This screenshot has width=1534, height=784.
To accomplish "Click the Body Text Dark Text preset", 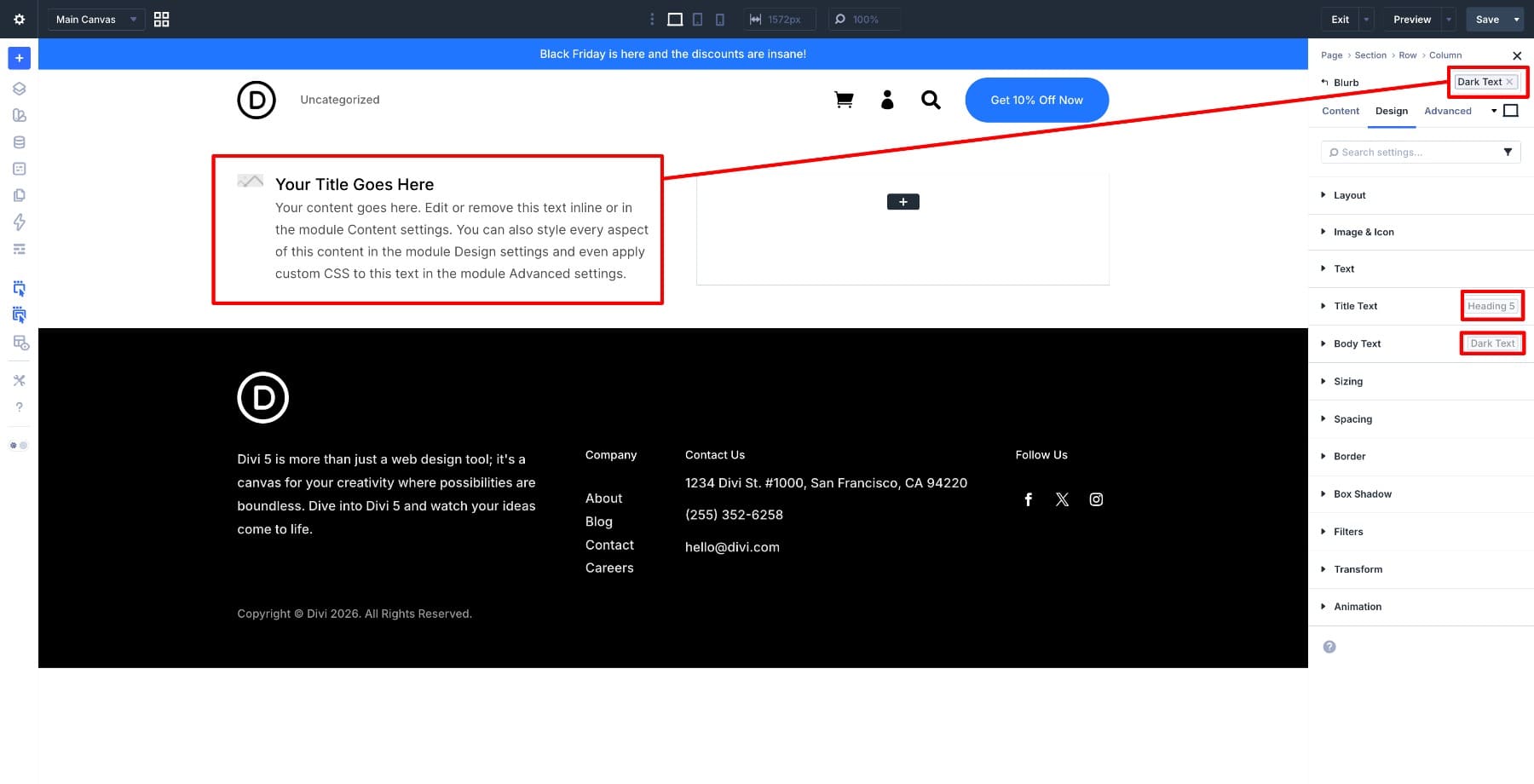I will pyautogui.click(x=1492, y=343).
